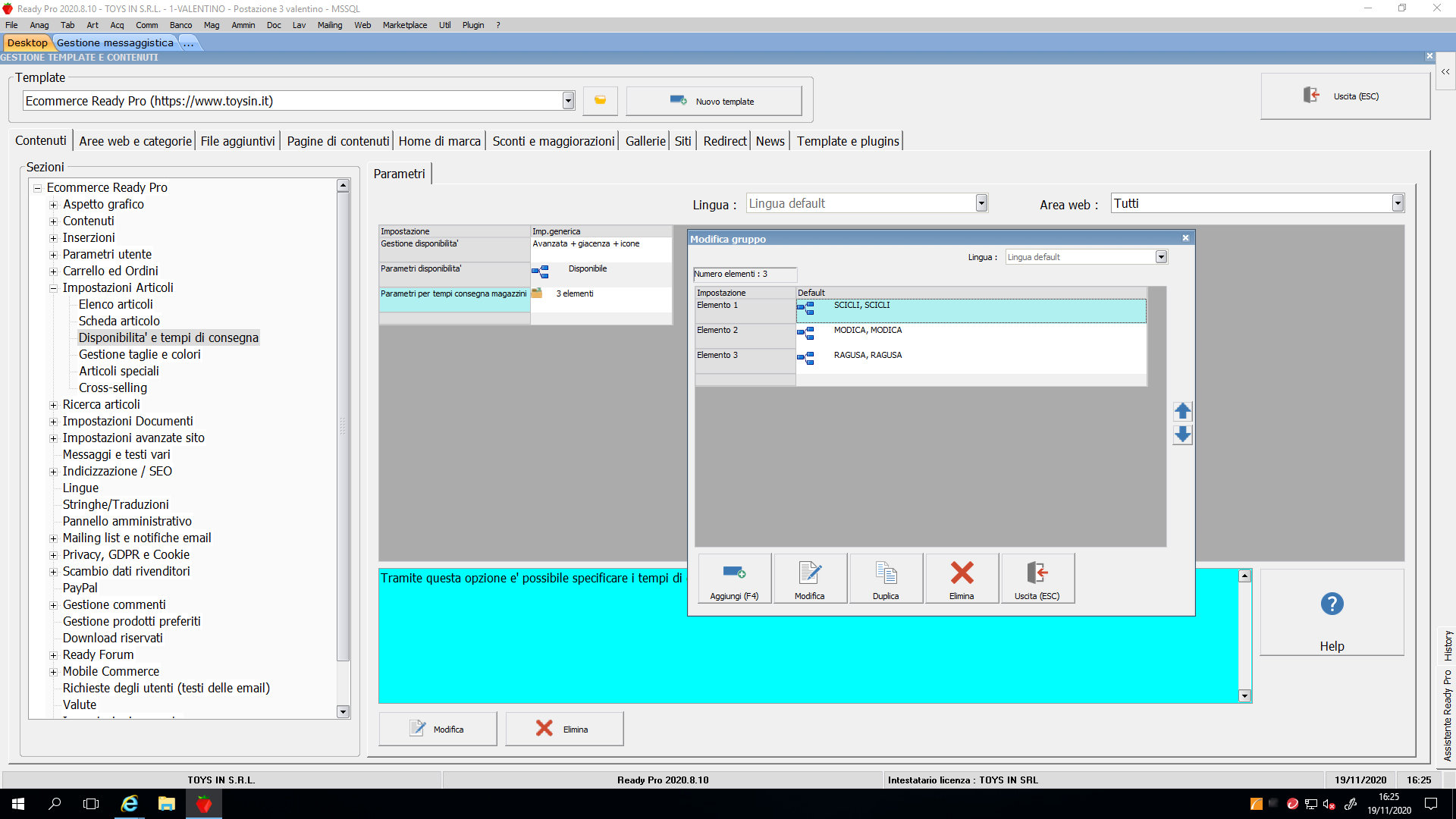Open the Template selection dropdown arrow
The height and width of the screenshot is (819, 1456).
coord(568,101)
